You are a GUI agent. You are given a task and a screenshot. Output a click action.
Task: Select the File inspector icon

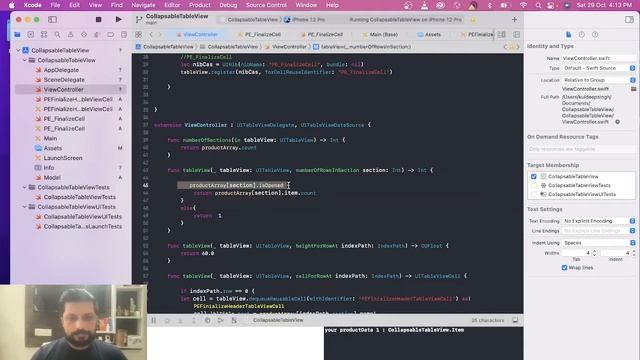click(569, 35)
